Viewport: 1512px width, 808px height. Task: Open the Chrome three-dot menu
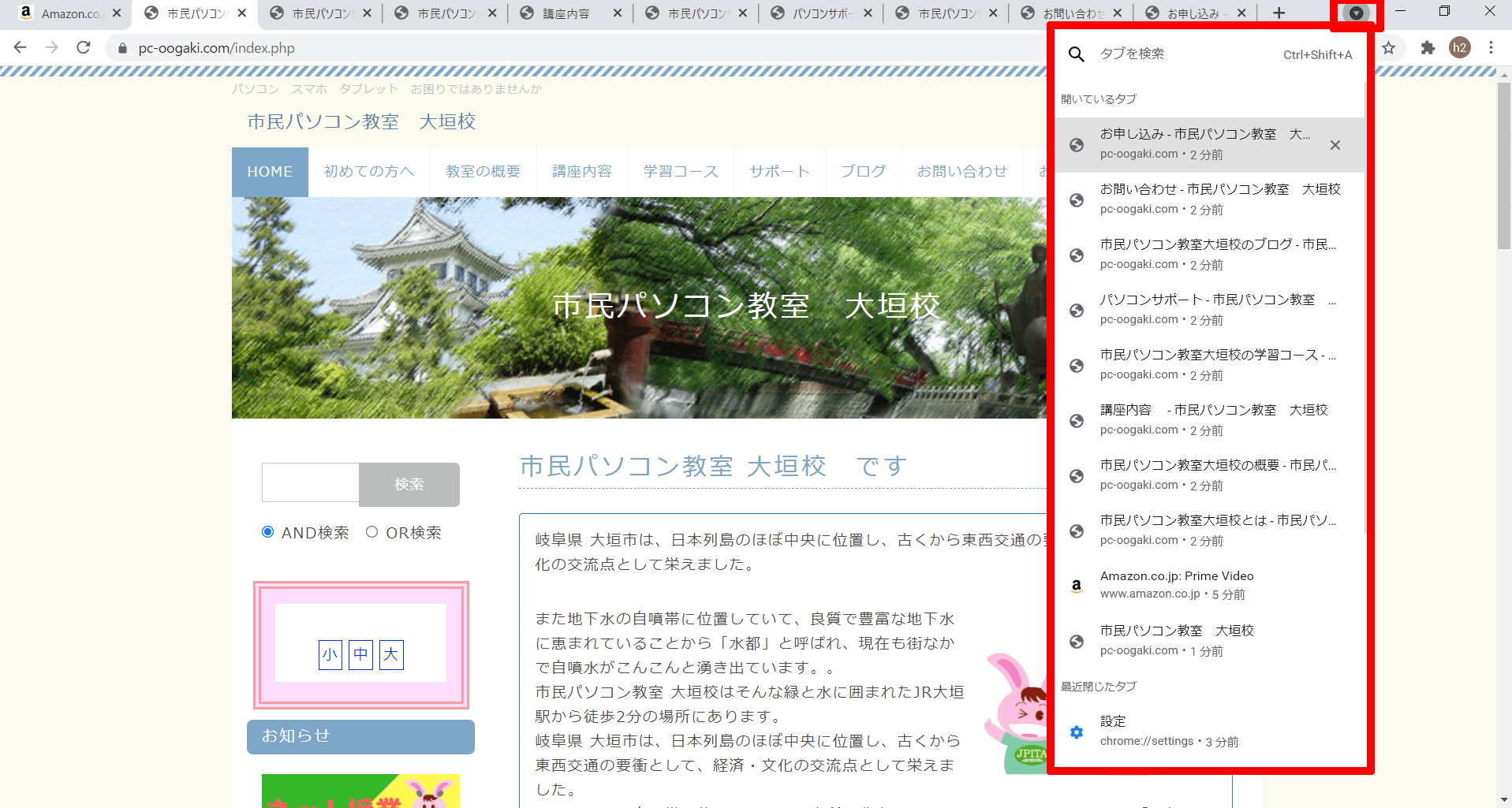(x=1491, y=48)
